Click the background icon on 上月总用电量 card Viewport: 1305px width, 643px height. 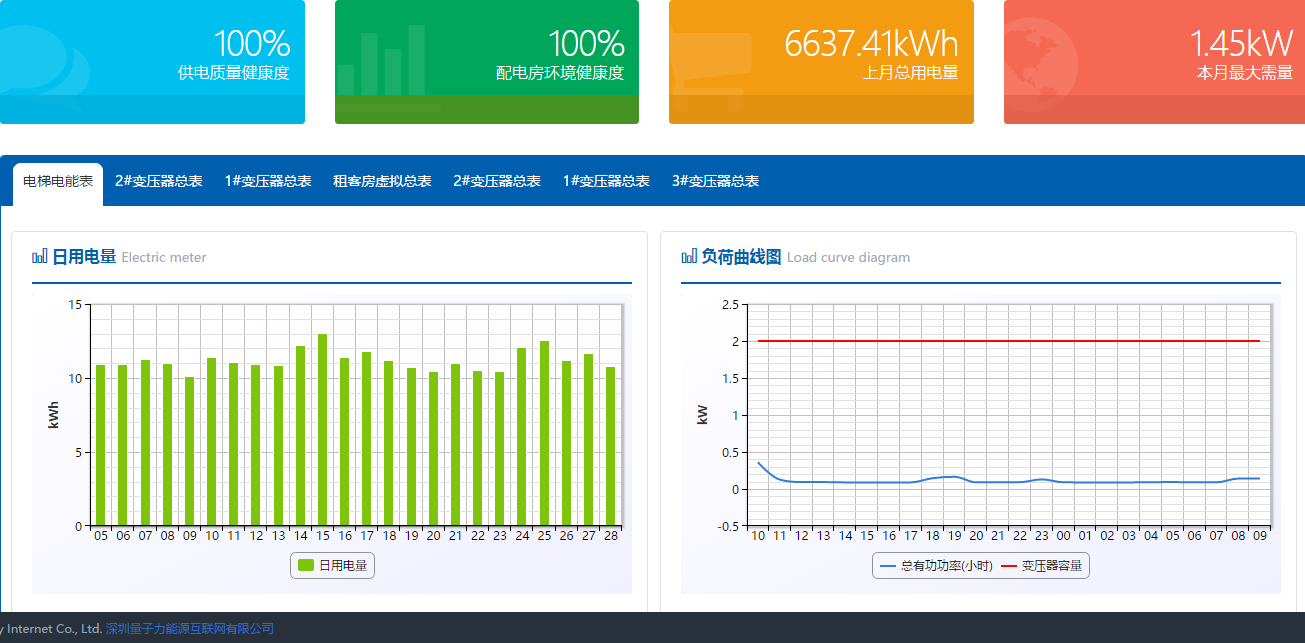(712, 65)
